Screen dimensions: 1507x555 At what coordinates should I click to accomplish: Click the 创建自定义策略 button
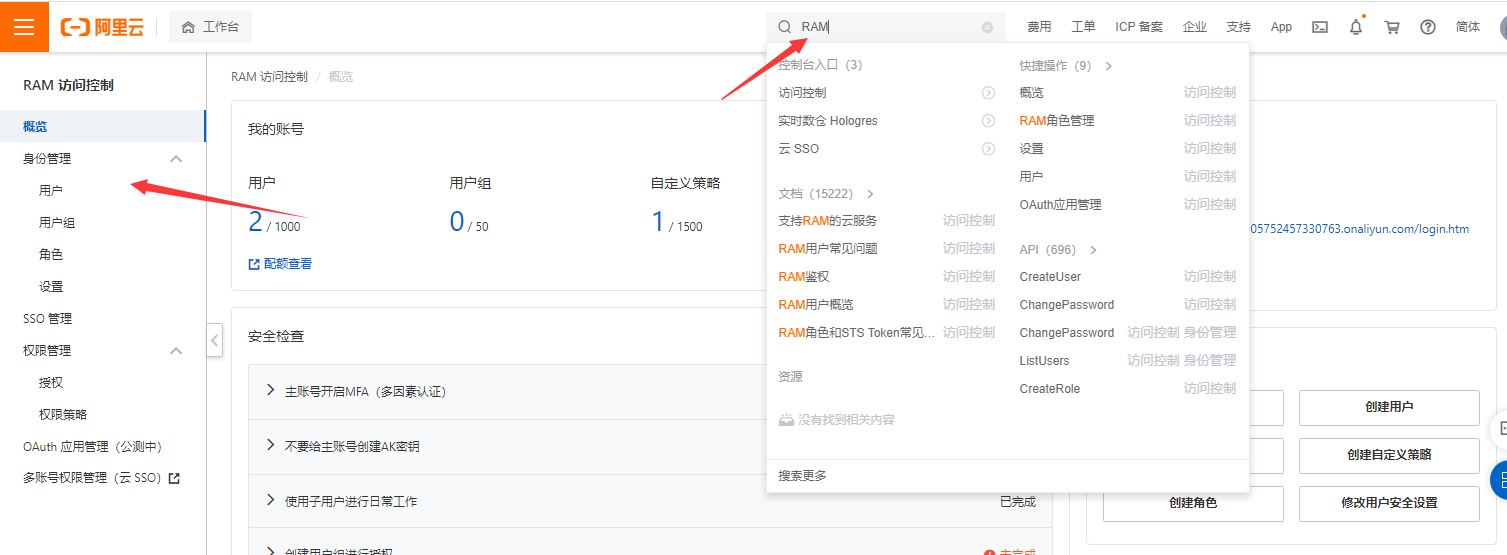click(x=1389, y=455)
